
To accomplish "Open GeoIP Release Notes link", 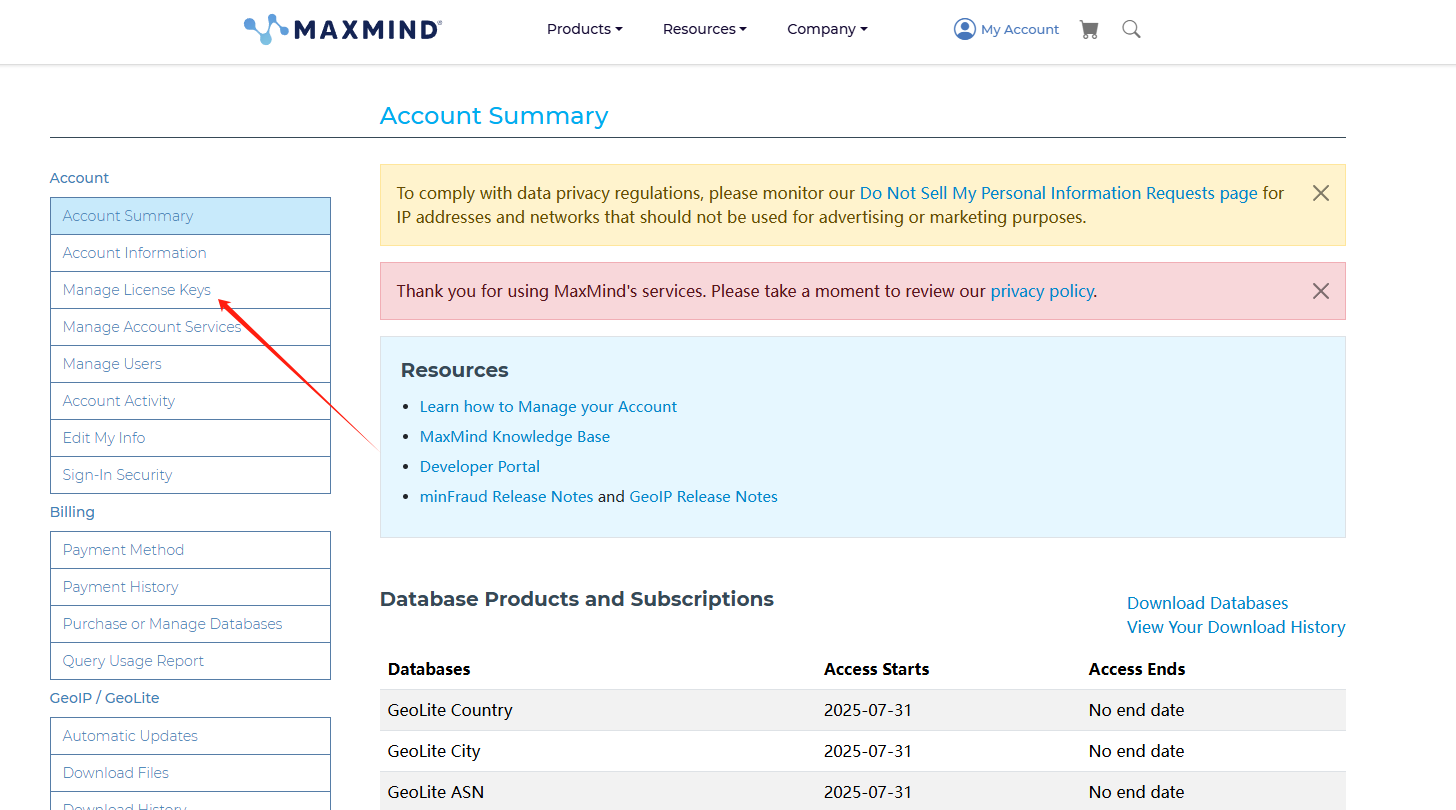I will coord(703,497).
